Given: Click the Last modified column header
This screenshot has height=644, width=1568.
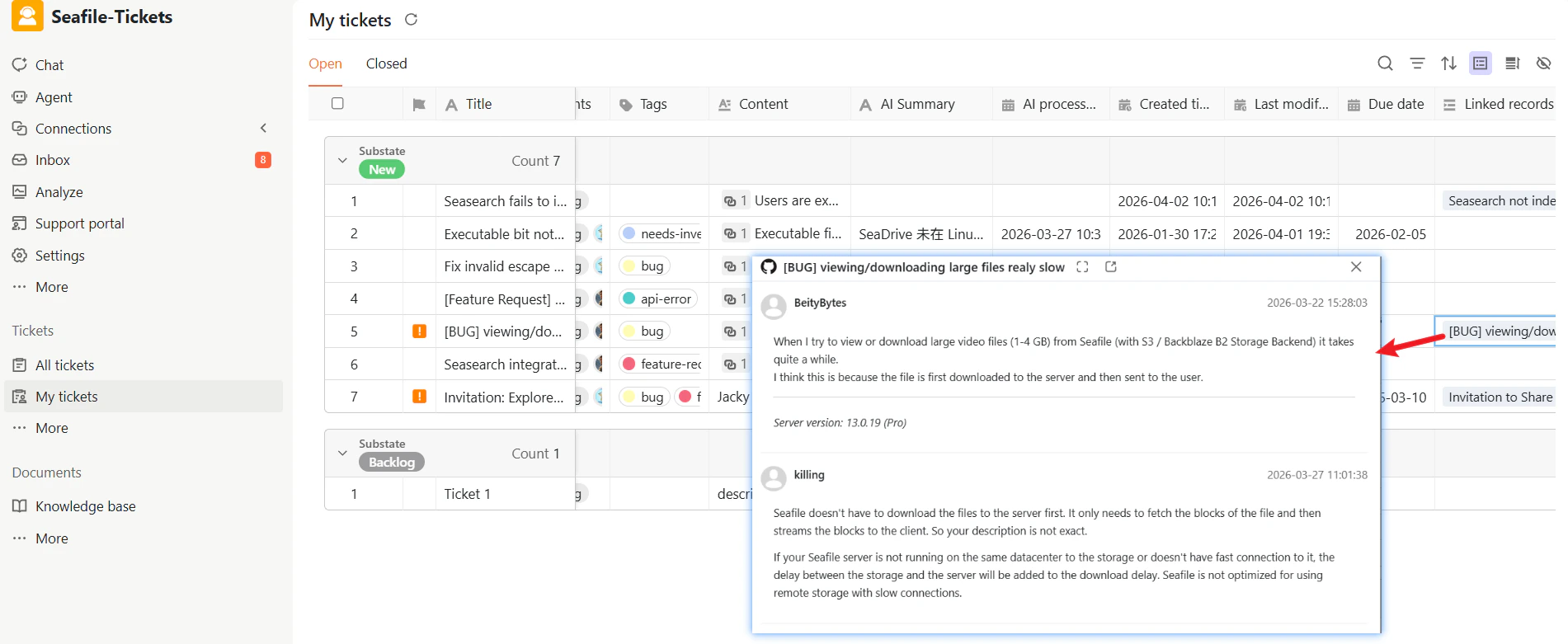Looking at the screenshot, I should (x=1281, y=104).
